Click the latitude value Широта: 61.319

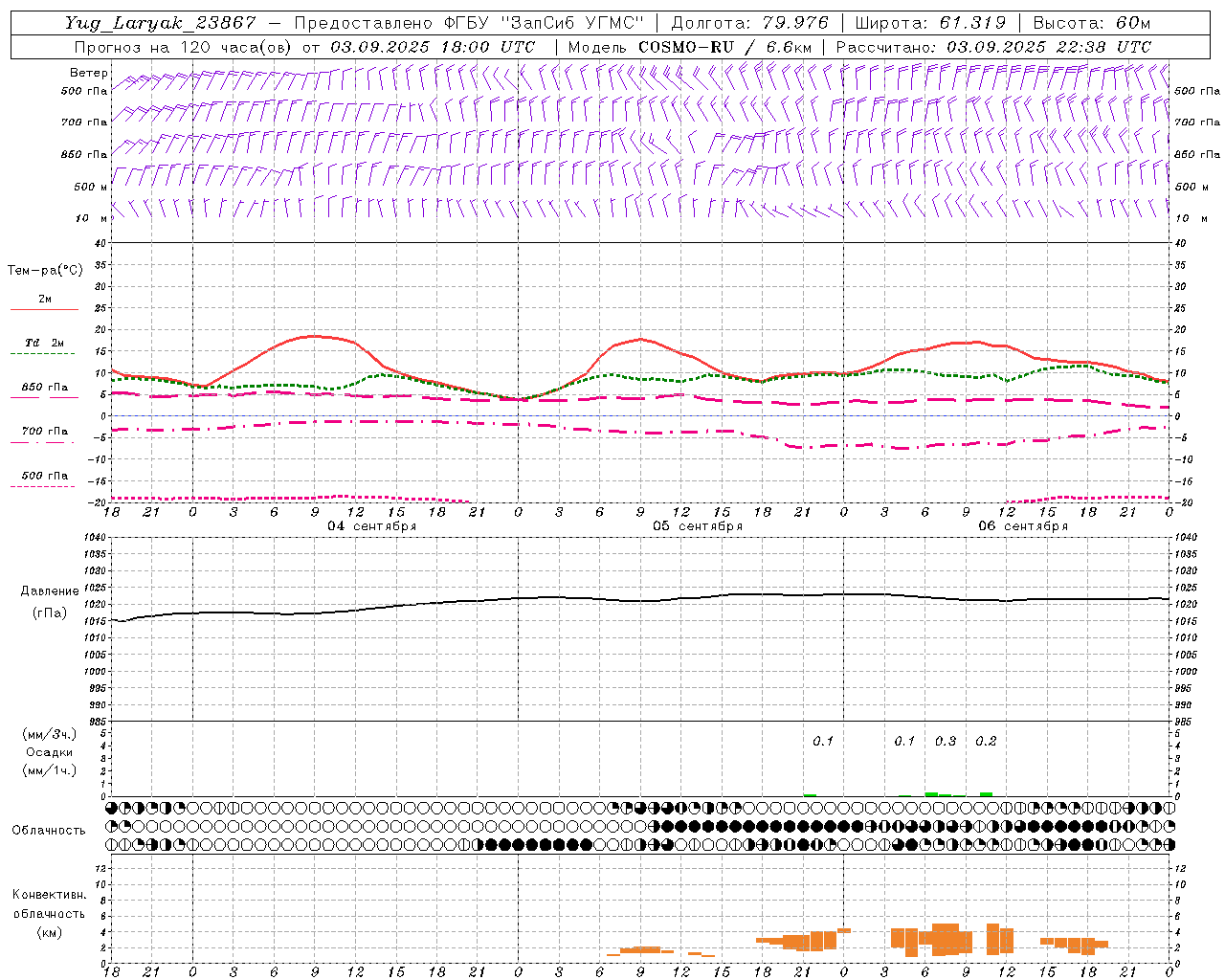pos(929,24)
